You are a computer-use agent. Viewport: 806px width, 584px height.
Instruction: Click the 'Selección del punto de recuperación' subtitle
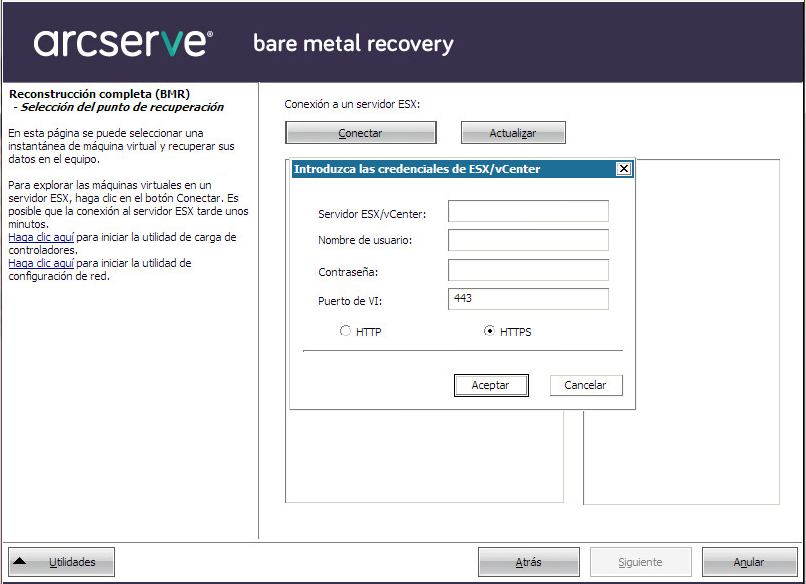[122, 107]
